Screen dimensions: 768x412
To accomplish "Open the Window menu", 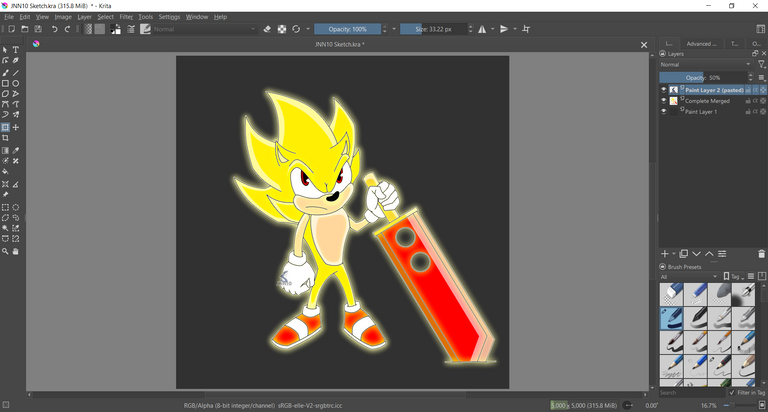I will pyautogui.click(x=197, y=17).
